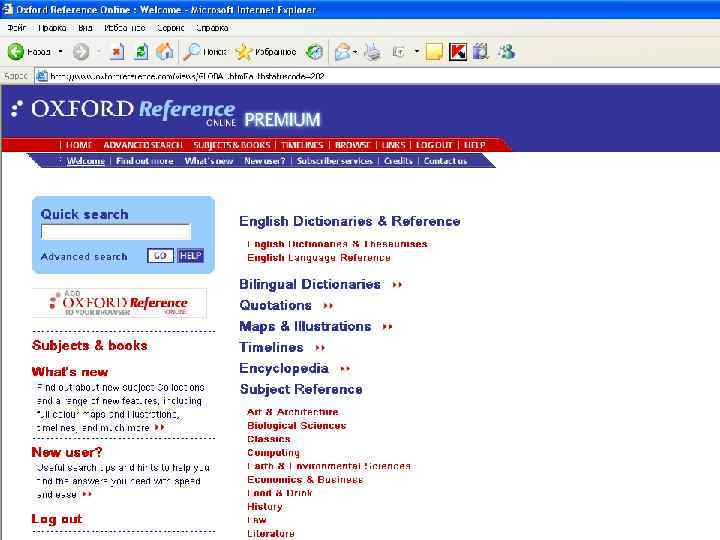Click LOG OUT in red navigation bar
The image size is (720, 540).
[434, 145]
